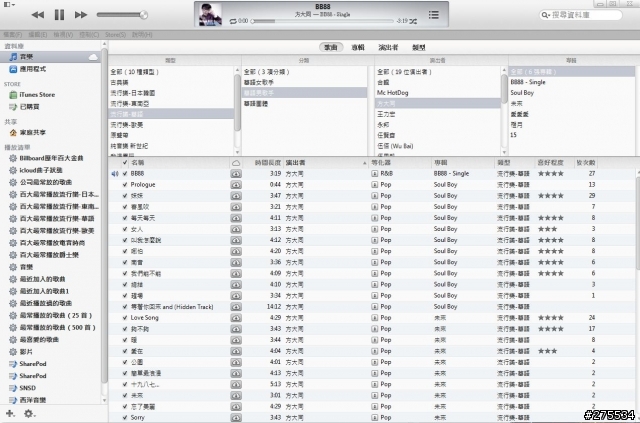The image size is (640, 423).
Task: Pause the current song
Action: click(x=60, y=15)
